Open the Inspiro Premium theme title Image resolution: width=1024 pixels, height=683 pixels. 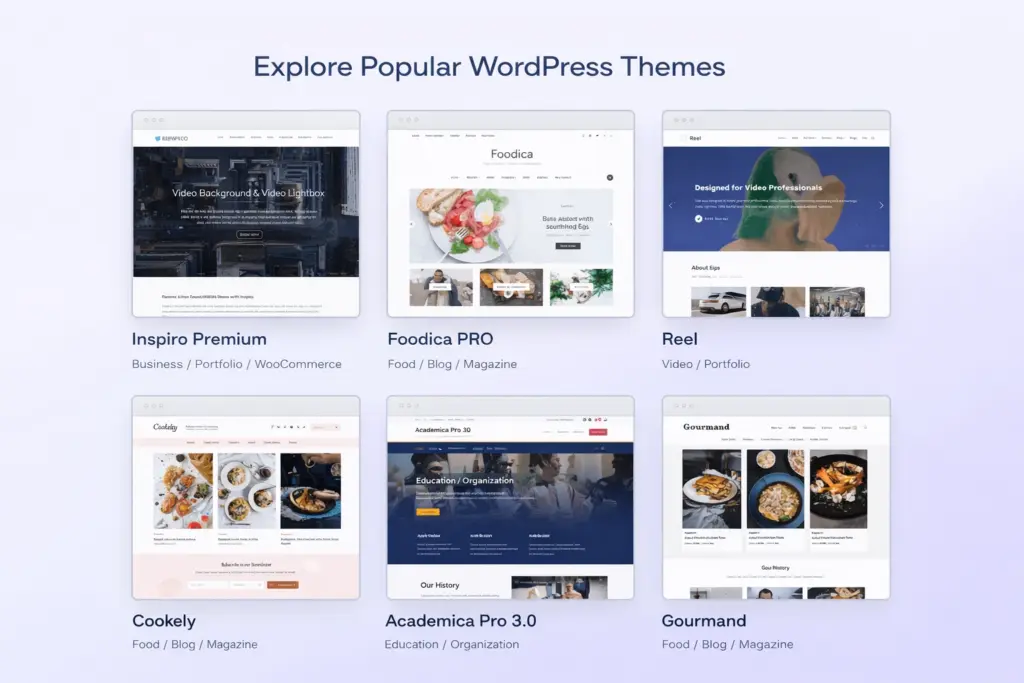point(199,339)
